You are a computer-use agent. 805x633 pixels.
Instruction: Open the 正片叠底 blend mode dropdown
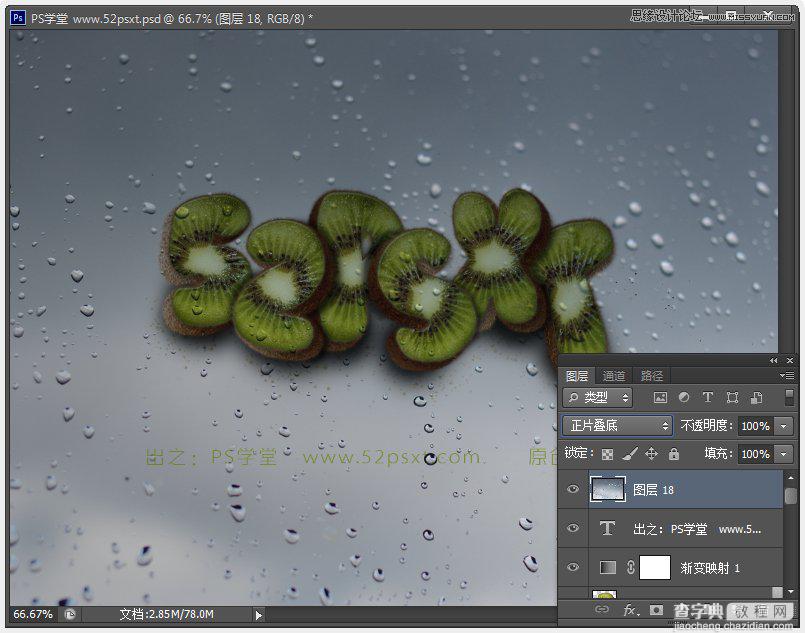(x=618, y=426)
